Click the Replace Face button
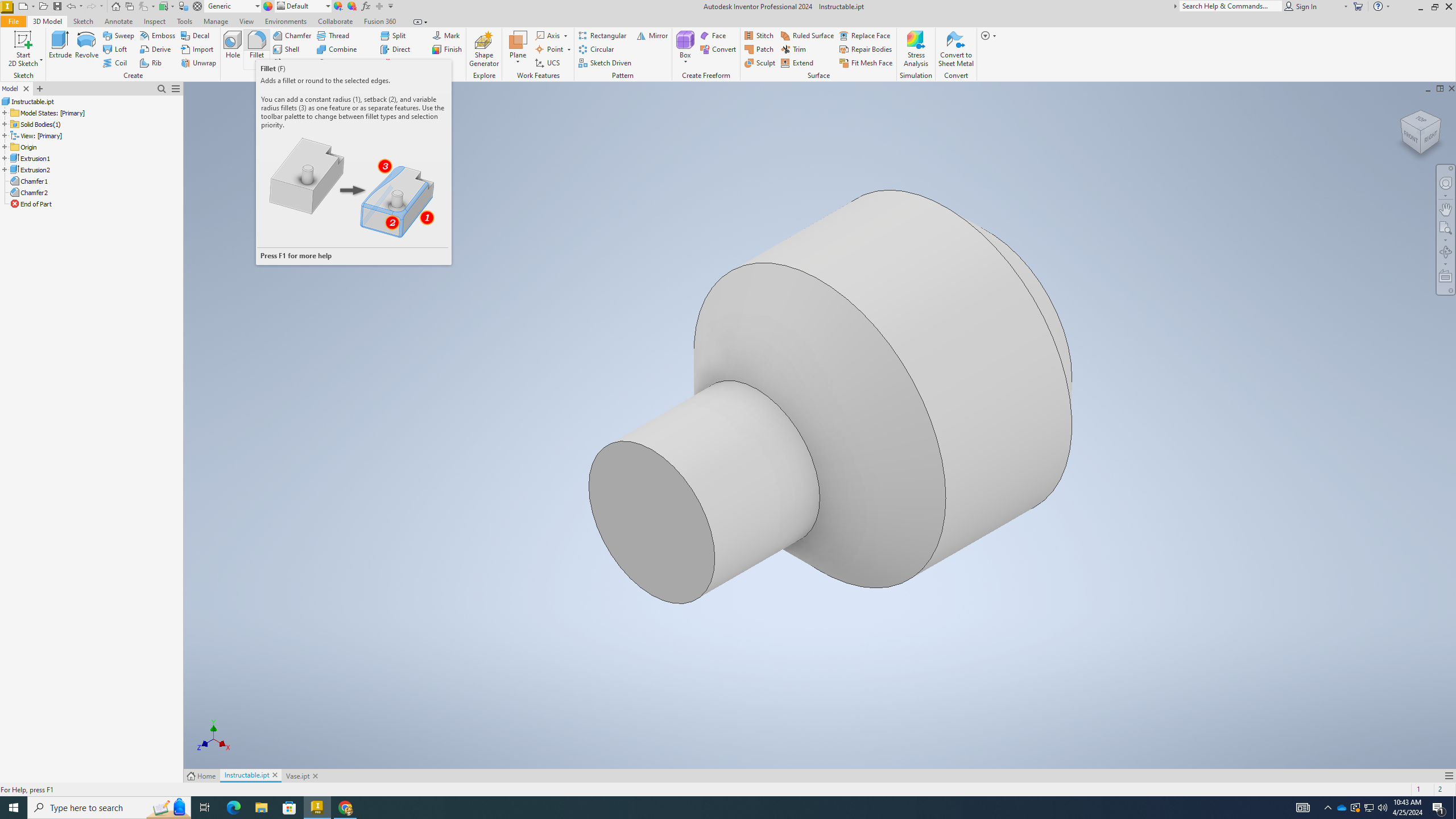The image size is (1456, 819). tap(865, 36)
